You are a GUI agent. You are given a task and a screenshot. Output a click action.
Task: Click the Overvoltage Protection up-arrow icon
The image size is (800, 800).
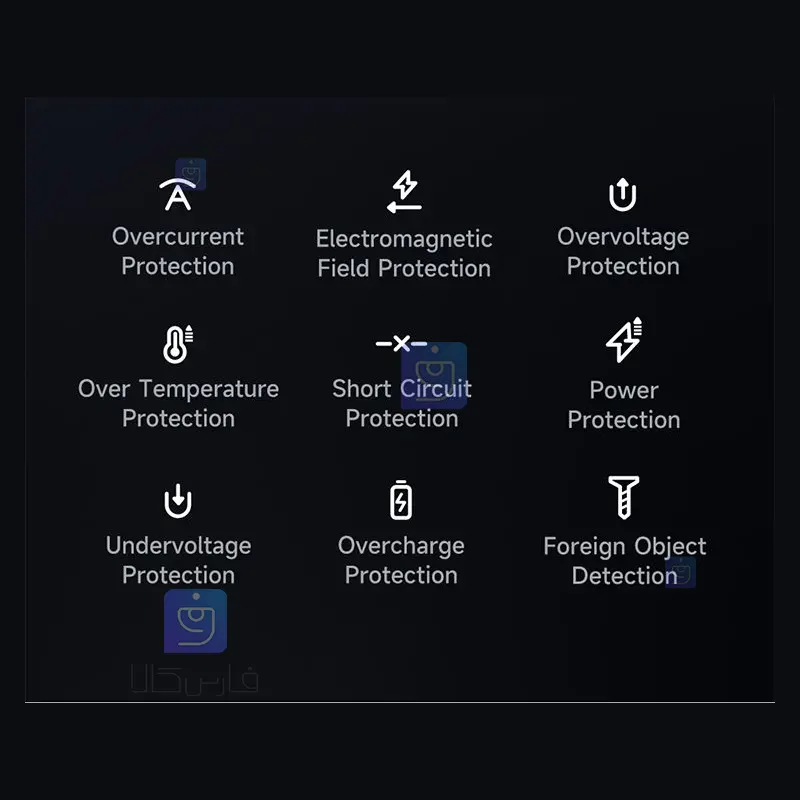(623, 194)
